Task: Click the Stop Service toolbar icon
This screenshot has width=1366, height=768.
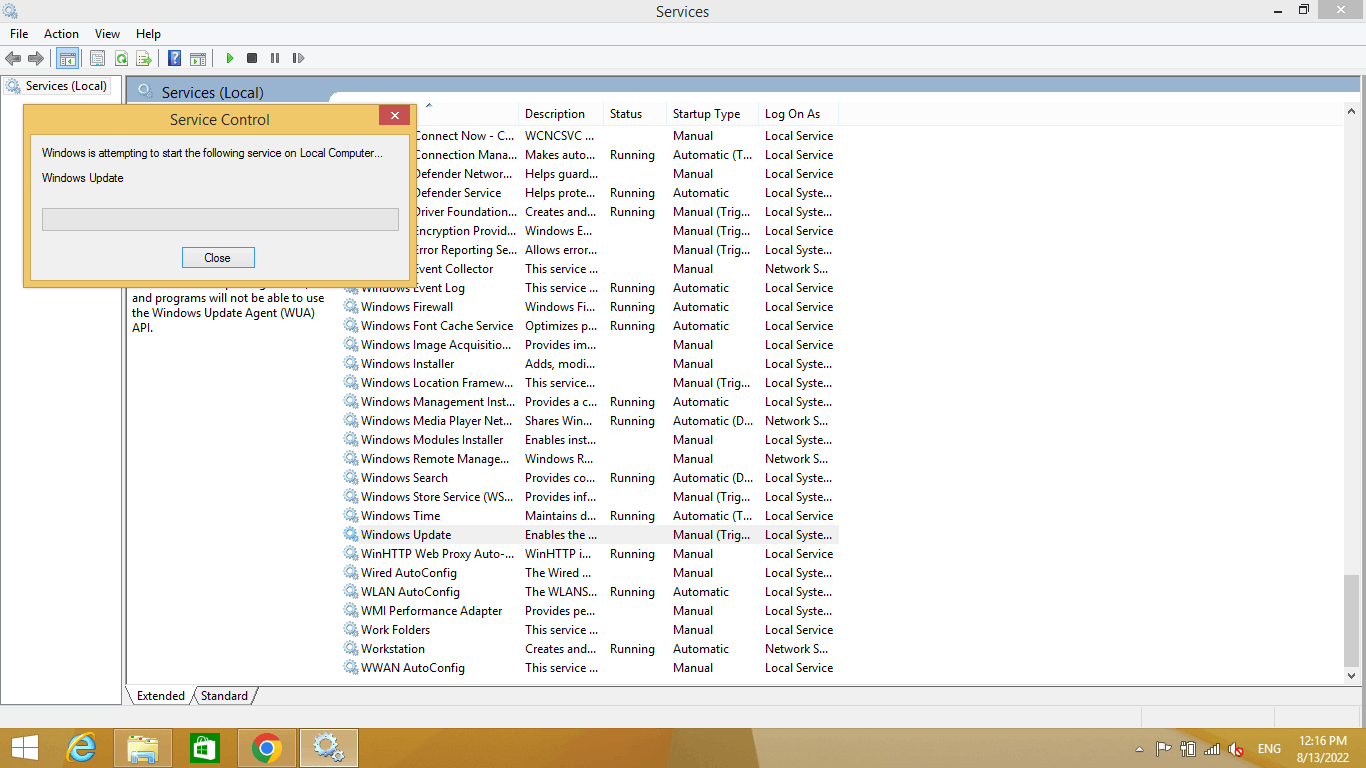Action: pos(252,59)
